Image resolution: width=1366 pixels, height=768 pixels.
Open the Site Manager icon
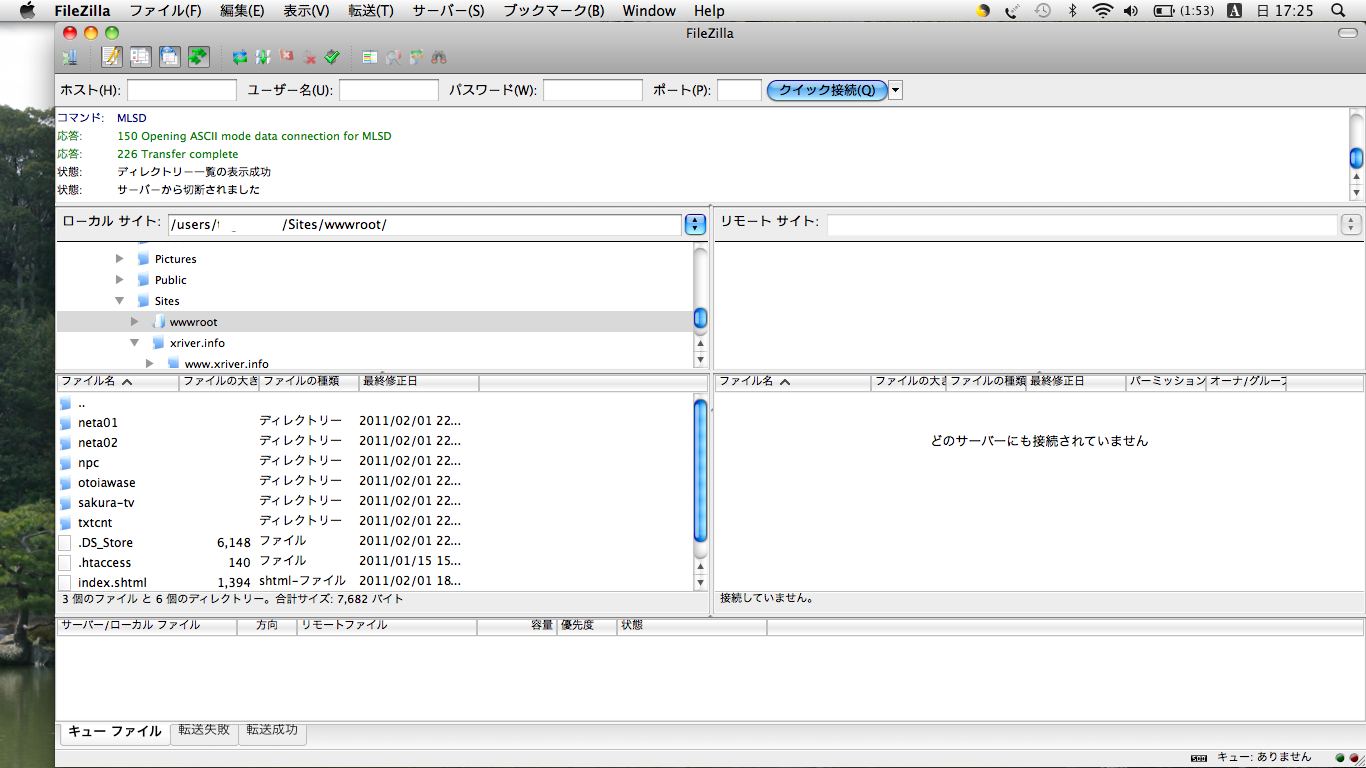[70, 57]
